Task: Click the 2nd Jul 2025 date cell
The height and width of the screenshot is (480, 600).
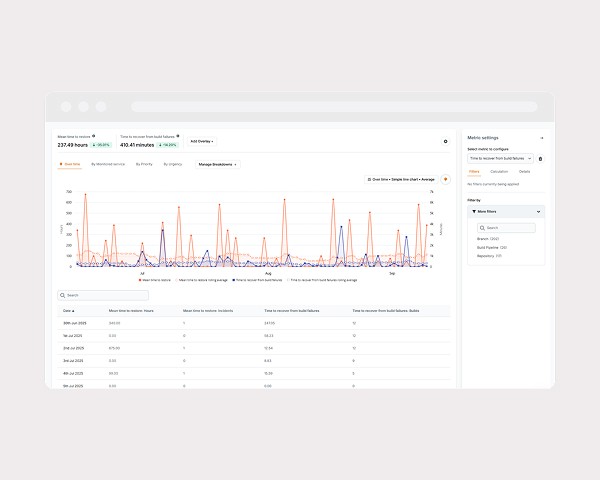Action: pos(73,348)
